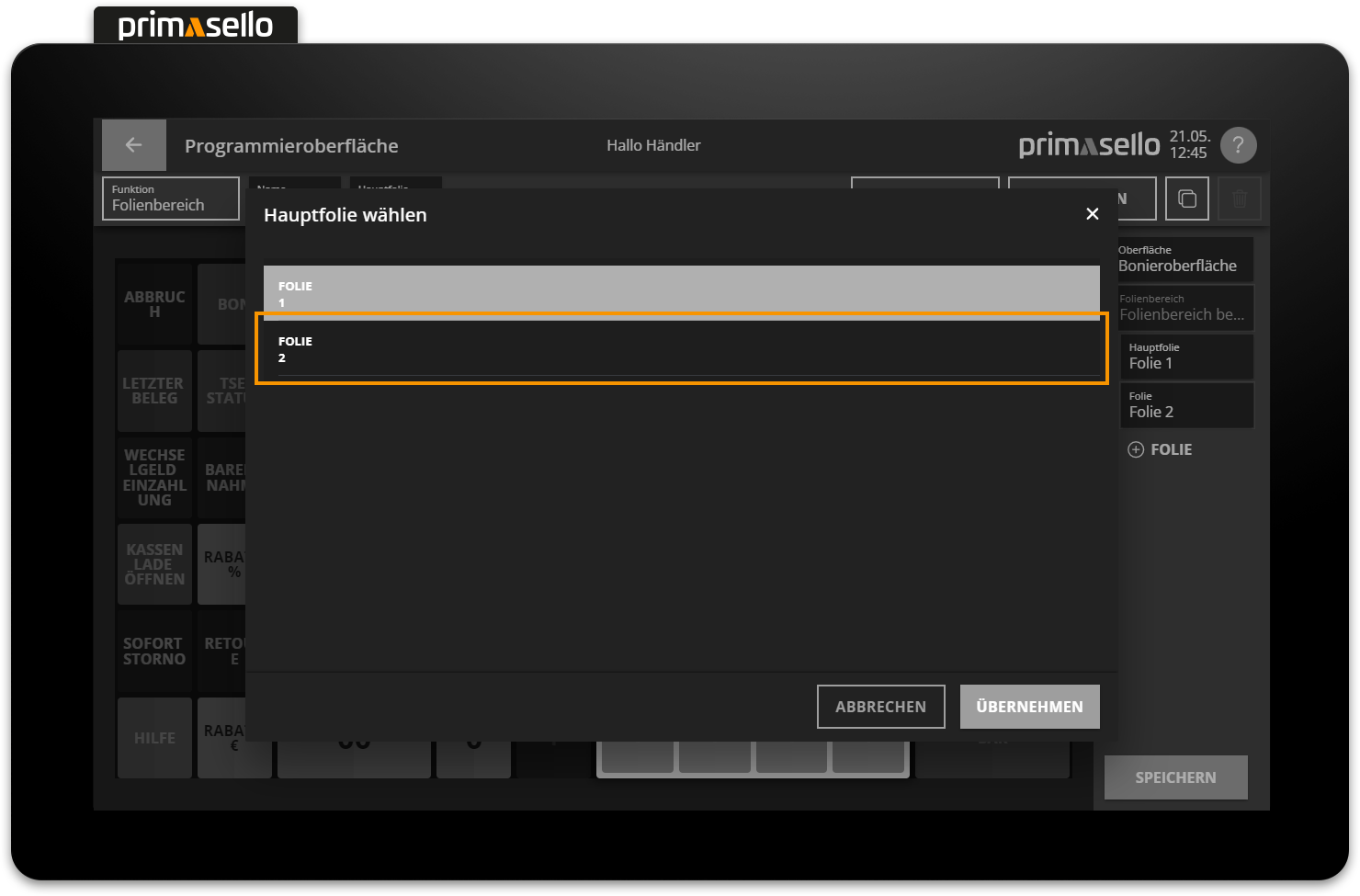Click the Hilfe key tile
The image size is (1360, 896).
154,738
